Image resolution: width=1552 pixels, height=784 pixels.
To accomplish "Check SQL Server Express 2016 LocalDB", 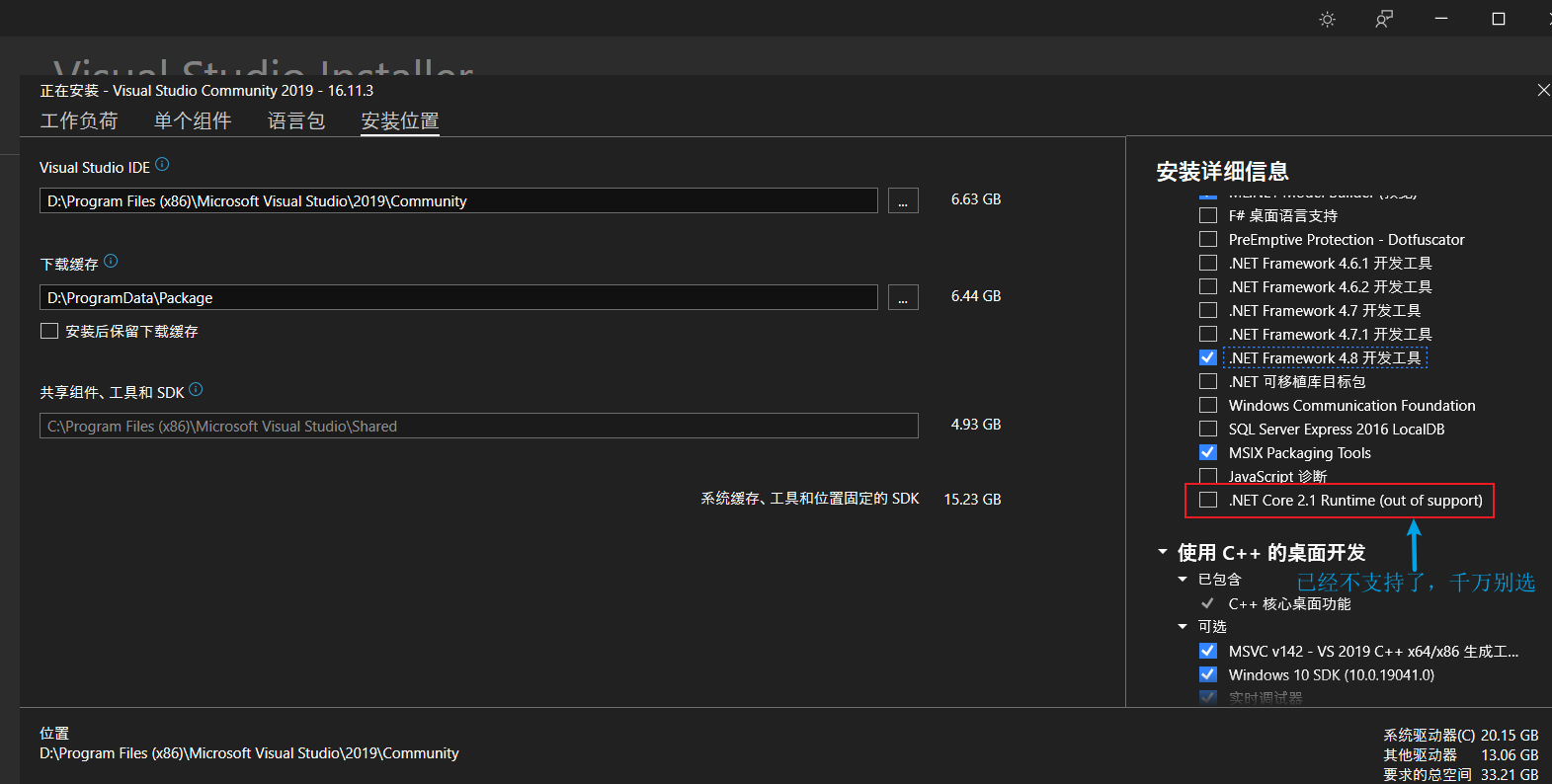I will [1207, 429].
